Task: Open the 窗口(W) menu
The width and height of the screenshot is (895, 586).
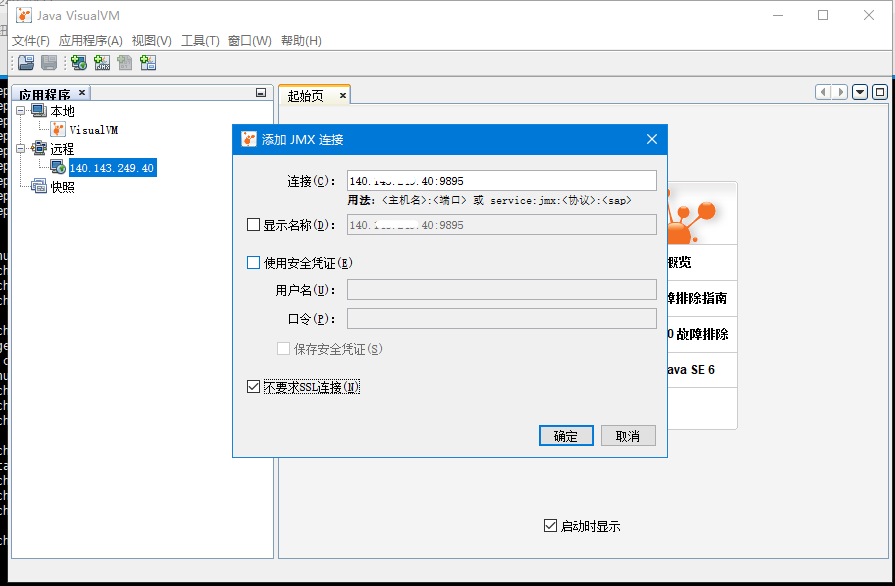Action: 249,41
